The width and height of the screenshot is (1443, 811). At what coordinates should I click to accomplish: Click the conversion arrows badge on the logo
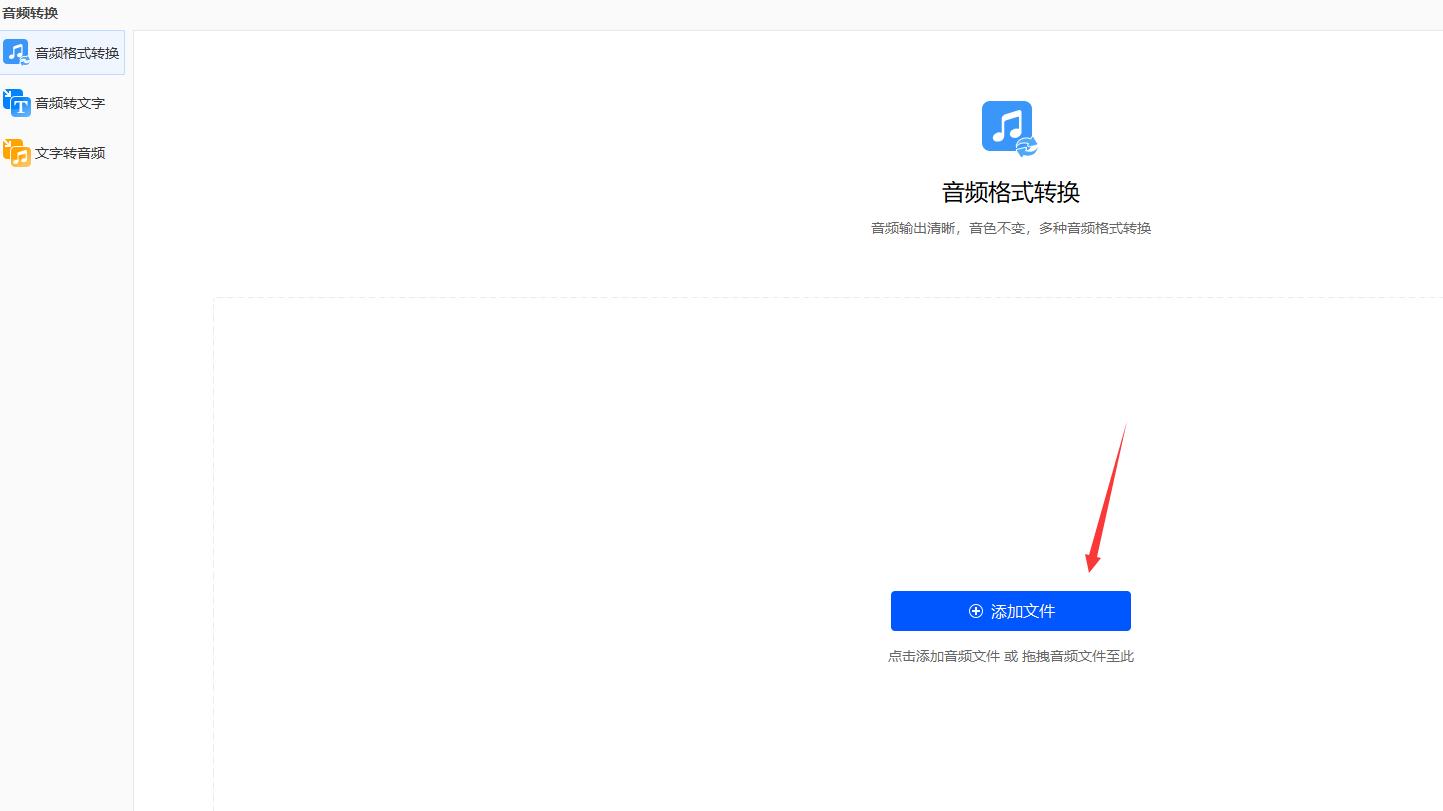pyautogui.click(x=1027, y=145)
